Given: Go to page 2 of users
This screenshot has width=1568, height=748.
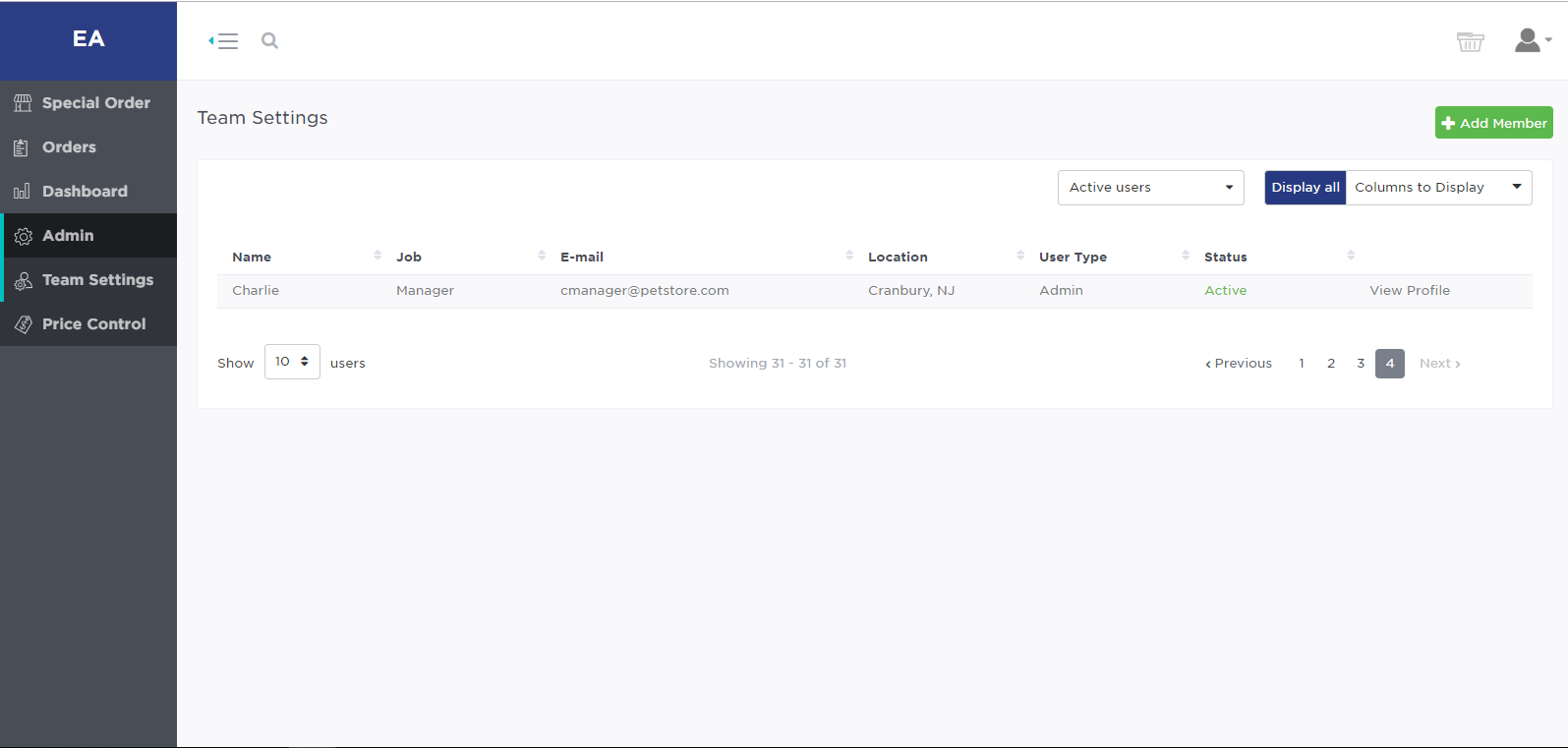Looking at the screenshot, I should [1331, 364].
